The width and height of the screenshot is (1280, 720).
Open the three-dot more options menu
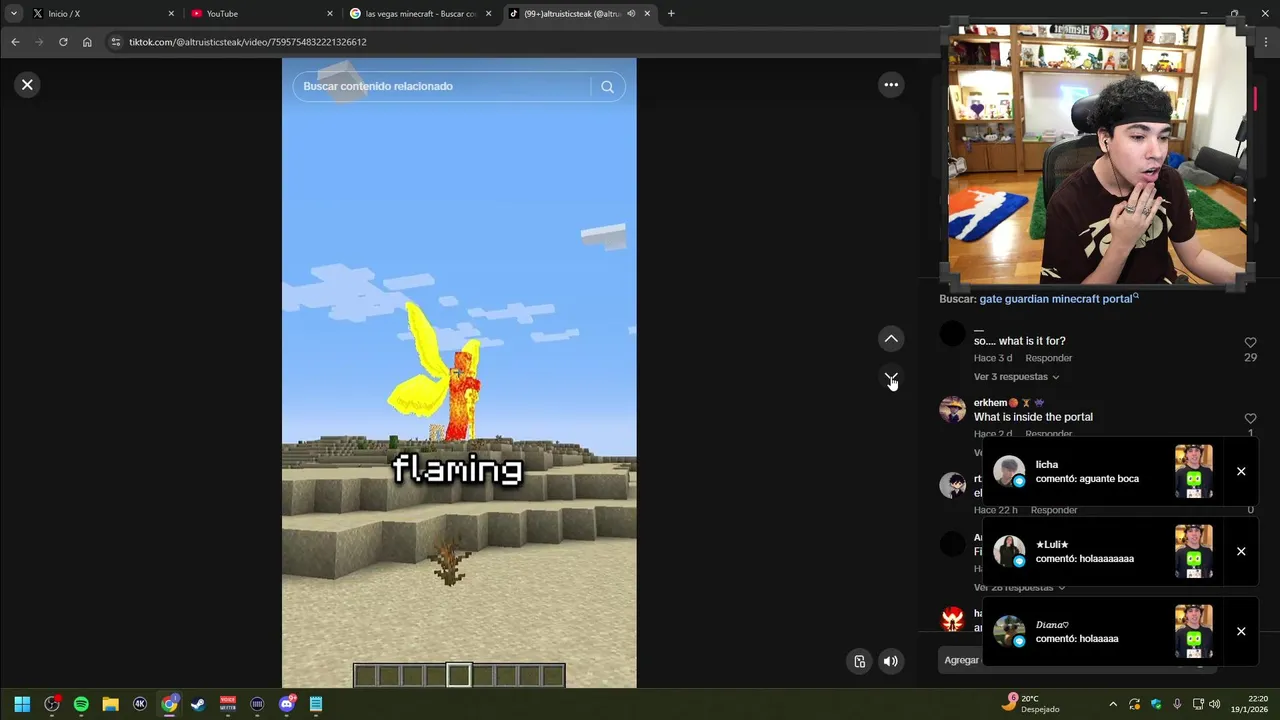[891, 85]
